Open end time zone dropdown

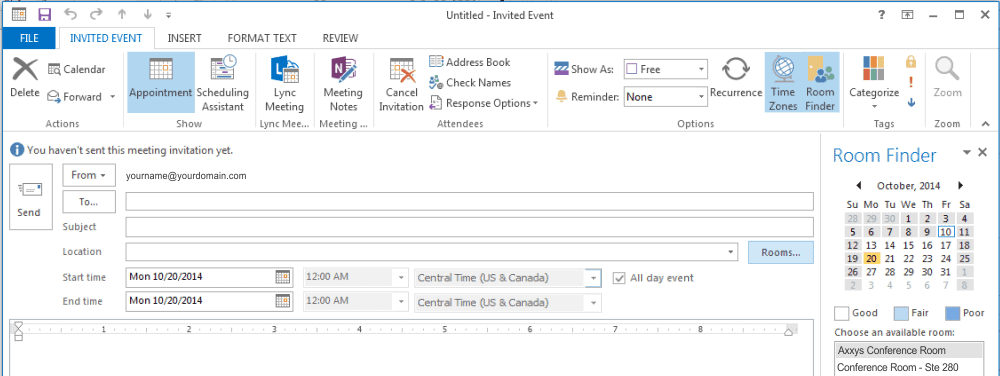click(x=593, y=302)
